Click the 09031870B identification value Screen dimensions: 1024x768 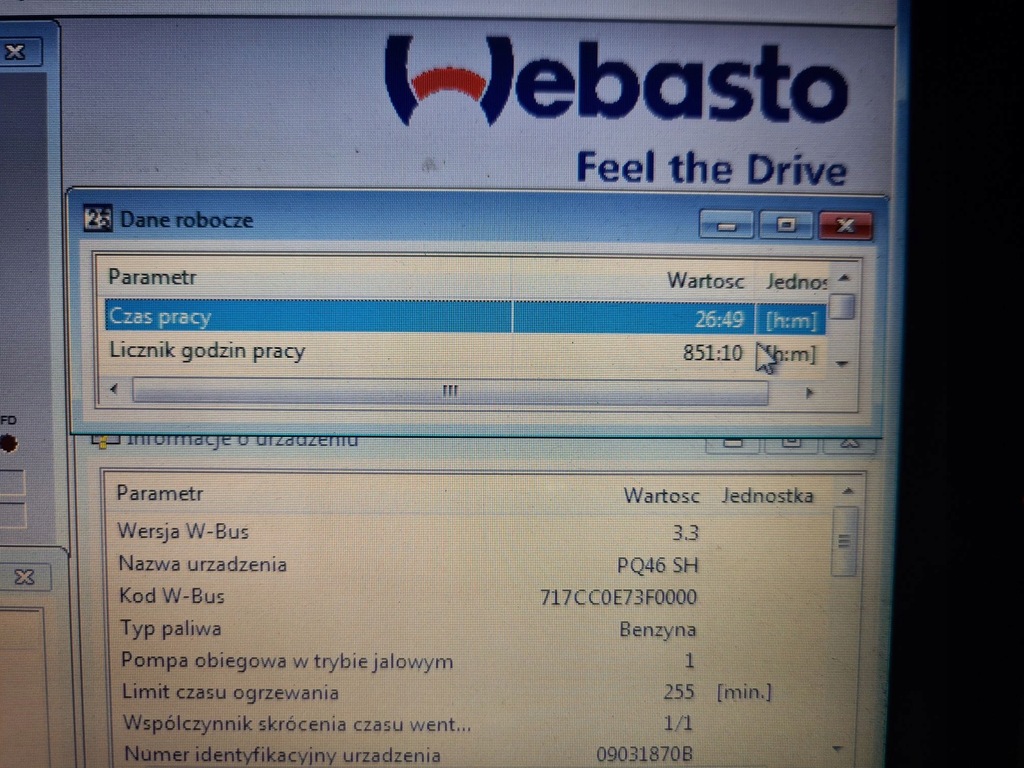(x=645, y=754)
